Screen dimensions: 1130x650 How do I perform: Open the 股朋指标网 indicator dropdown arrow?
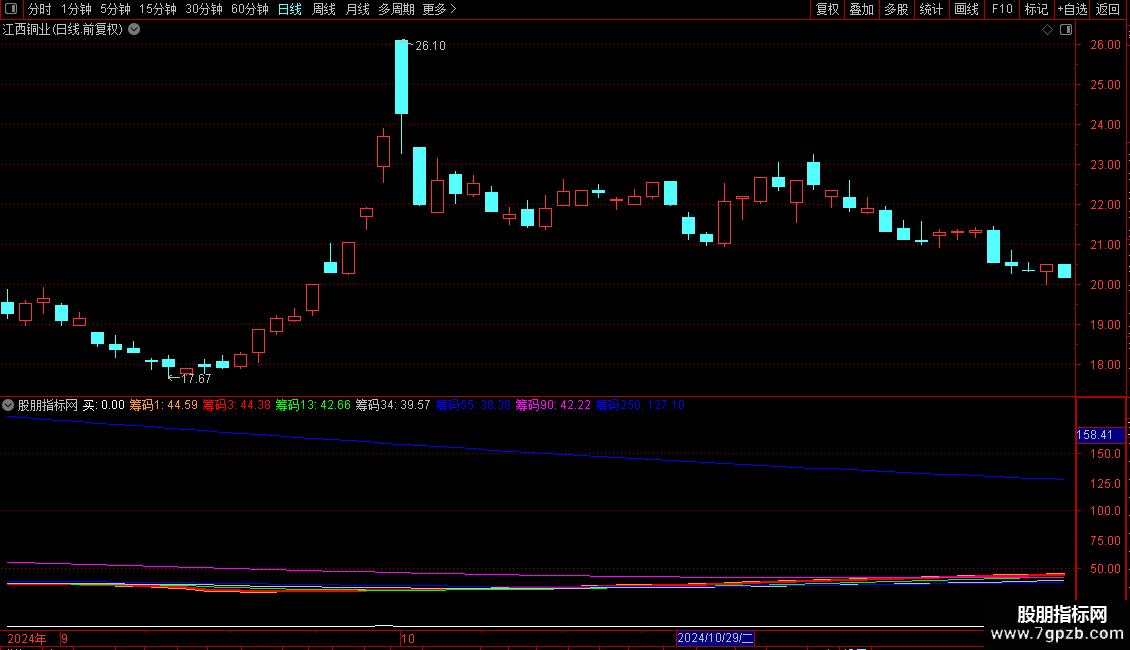[8, 405]
